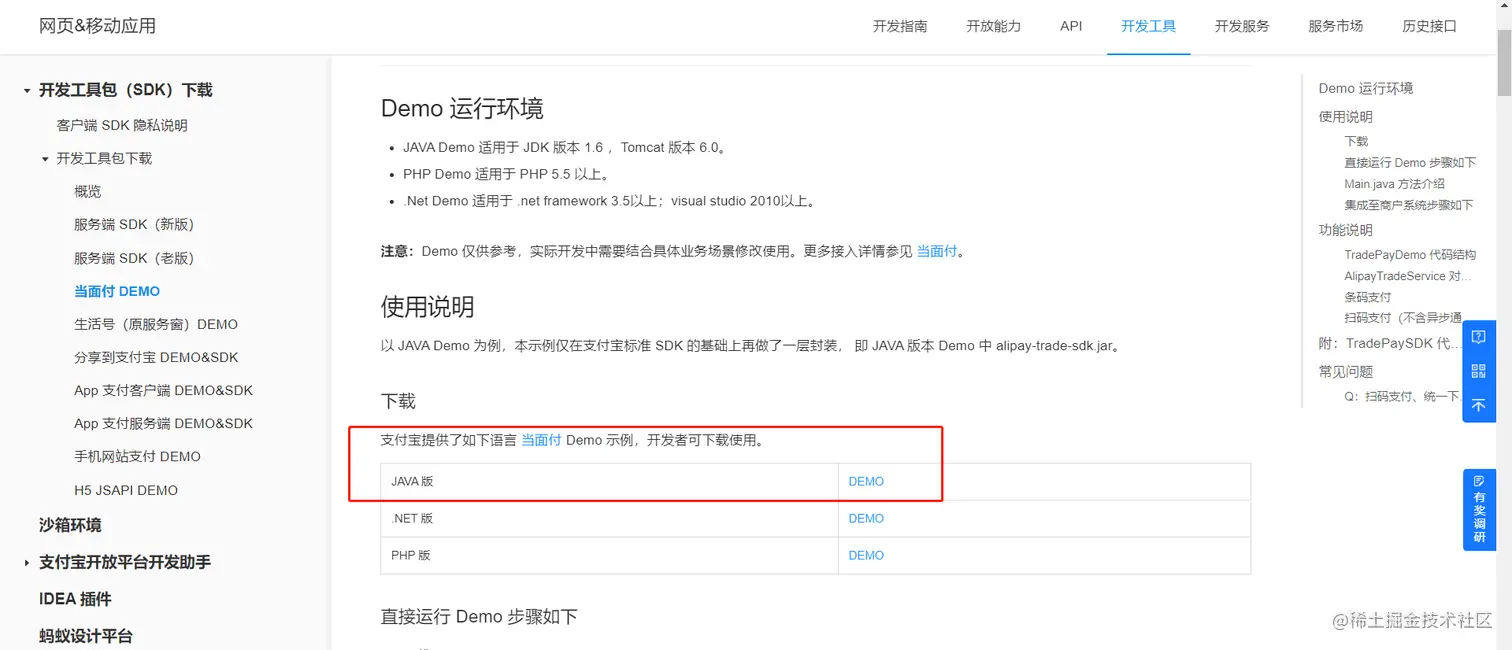The width and height of the screenshot is (1512, 650).
Task: Open 分享到支付宝 DEMO&SDK in sidebar
Action: (x=156, y=357)
